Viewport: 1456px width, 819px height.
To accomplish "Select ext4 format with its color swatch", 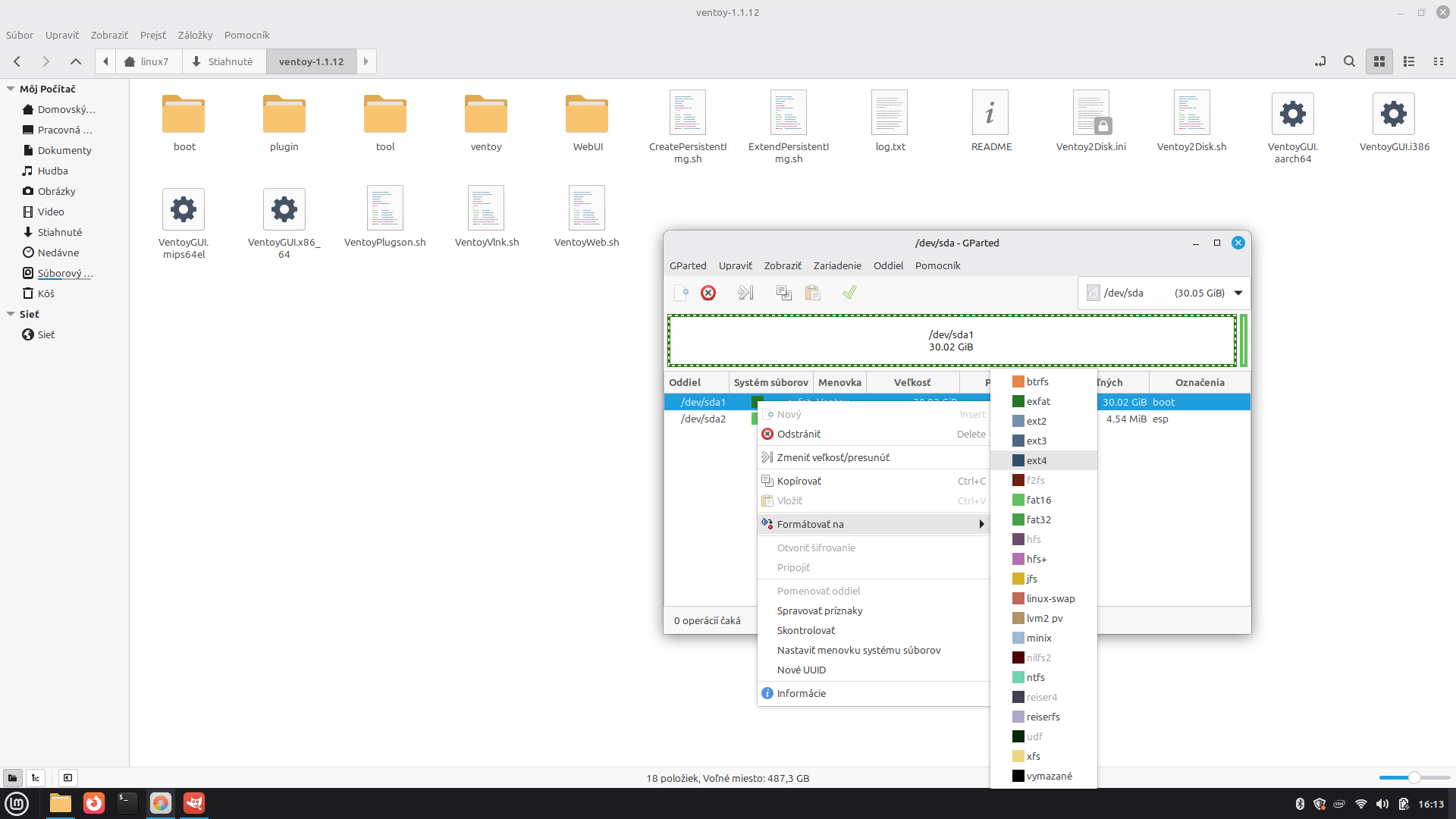I will pyautogui.click(x=1043, y=460).
